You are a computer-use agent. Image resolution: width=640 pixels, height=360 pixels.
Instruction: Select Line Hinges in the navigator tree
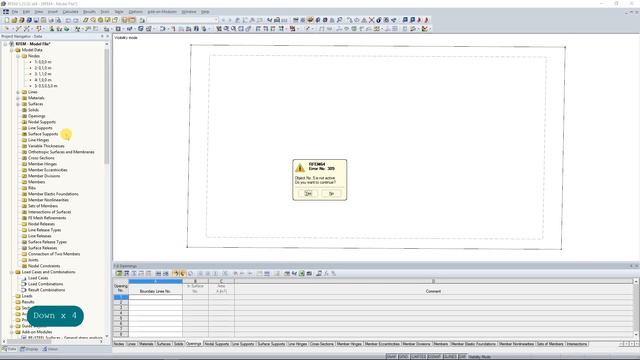[x=38, y=140]
